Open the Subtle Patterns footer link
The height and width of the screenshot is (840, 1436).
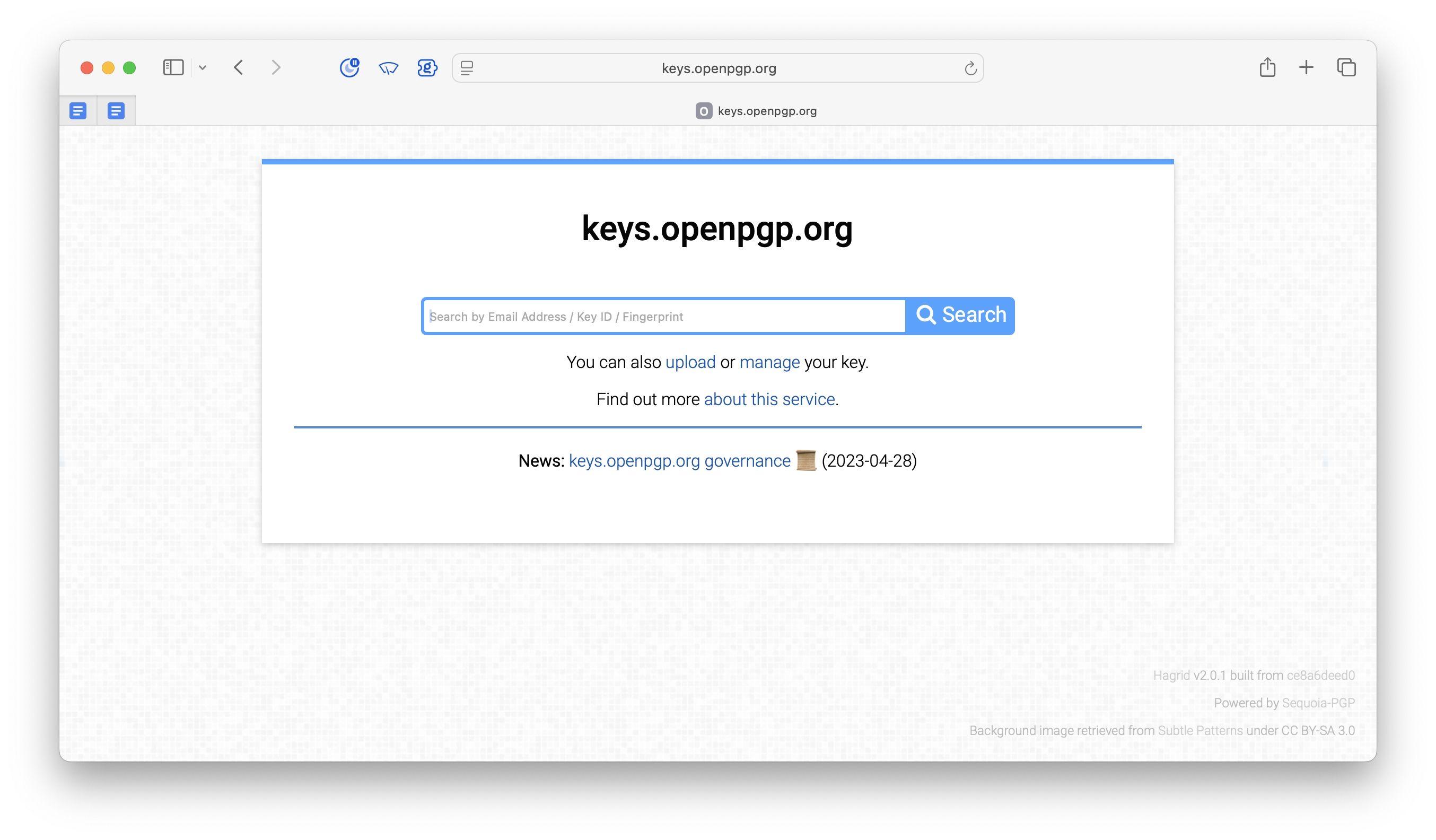tap(1200, 731)
